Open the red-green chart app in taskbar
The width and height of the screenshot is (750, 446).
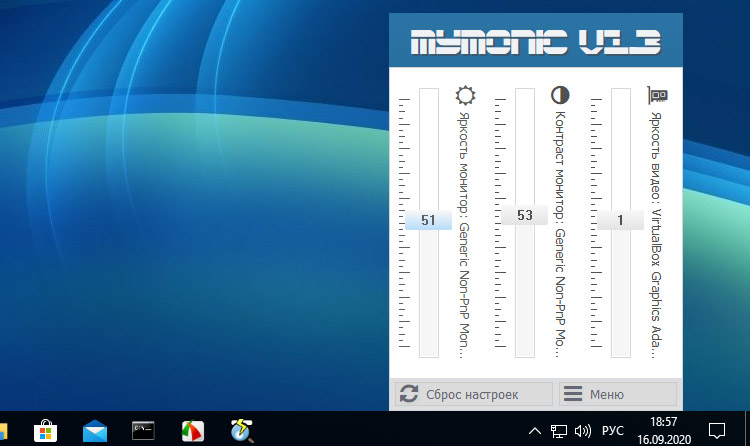click(x=193, y=431)
